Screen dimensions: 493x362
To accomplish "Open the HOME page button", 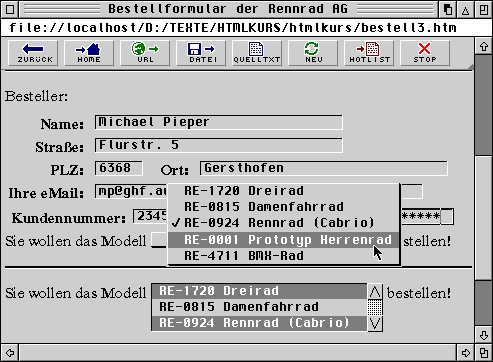I will (89, 53).
